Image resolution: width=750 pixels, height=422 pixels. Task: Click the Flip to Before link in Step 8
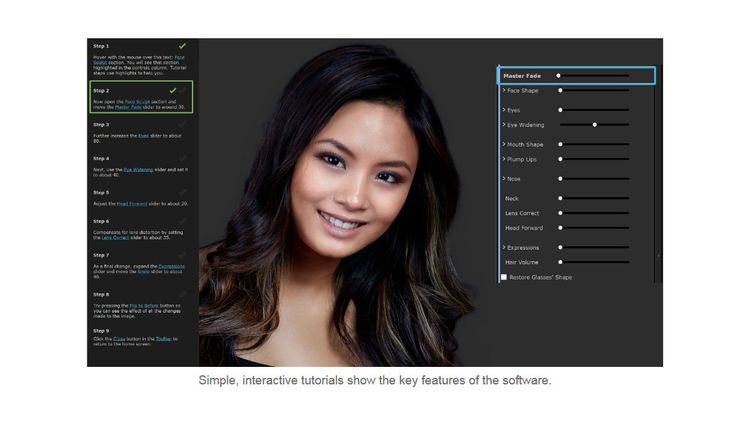tap(143, 306)
